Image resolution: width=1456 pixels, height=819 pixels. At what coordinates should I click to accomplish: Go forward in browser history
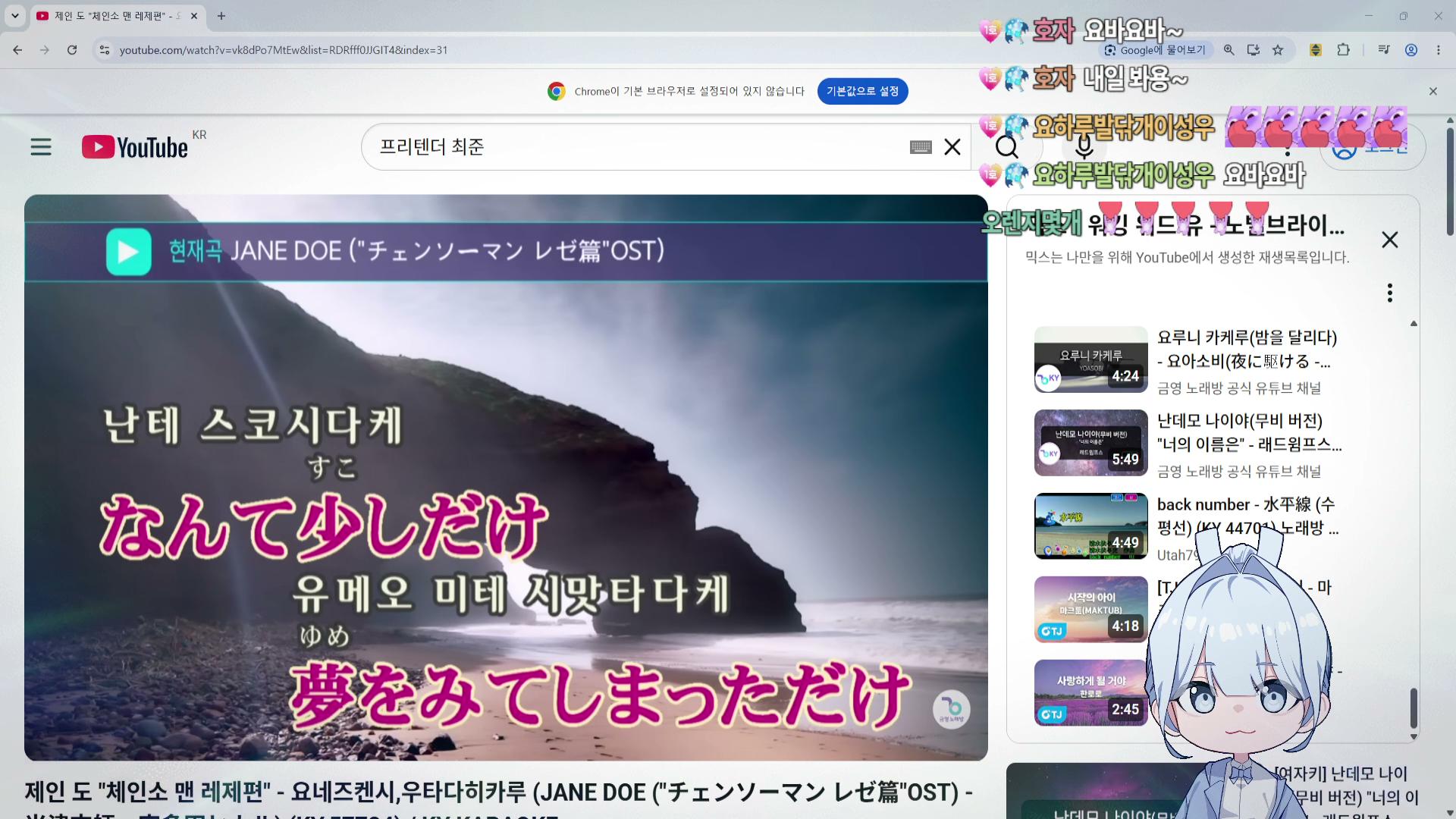(45, 50)
